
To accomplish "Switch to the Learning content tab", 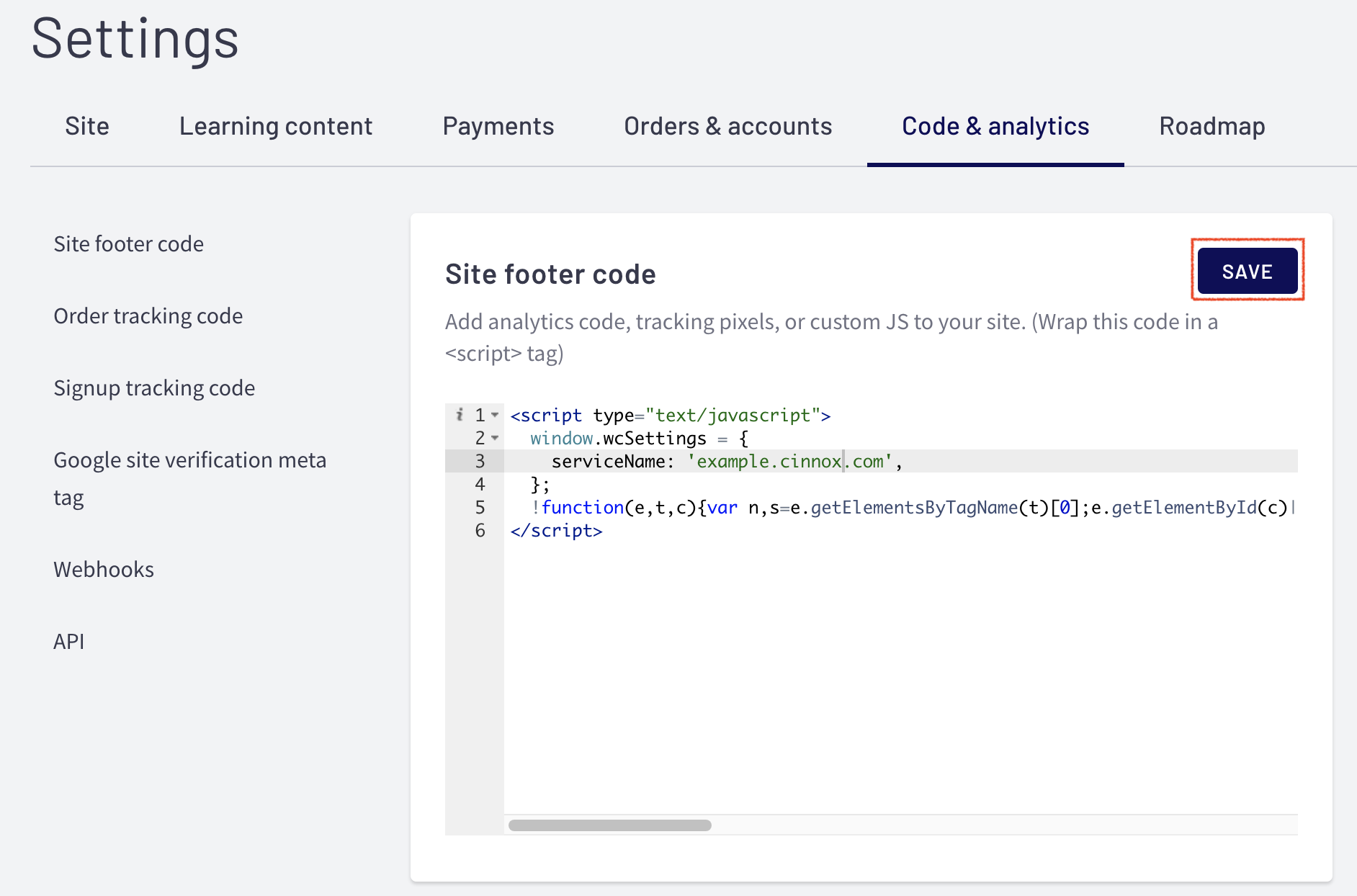I will [276, 127].
